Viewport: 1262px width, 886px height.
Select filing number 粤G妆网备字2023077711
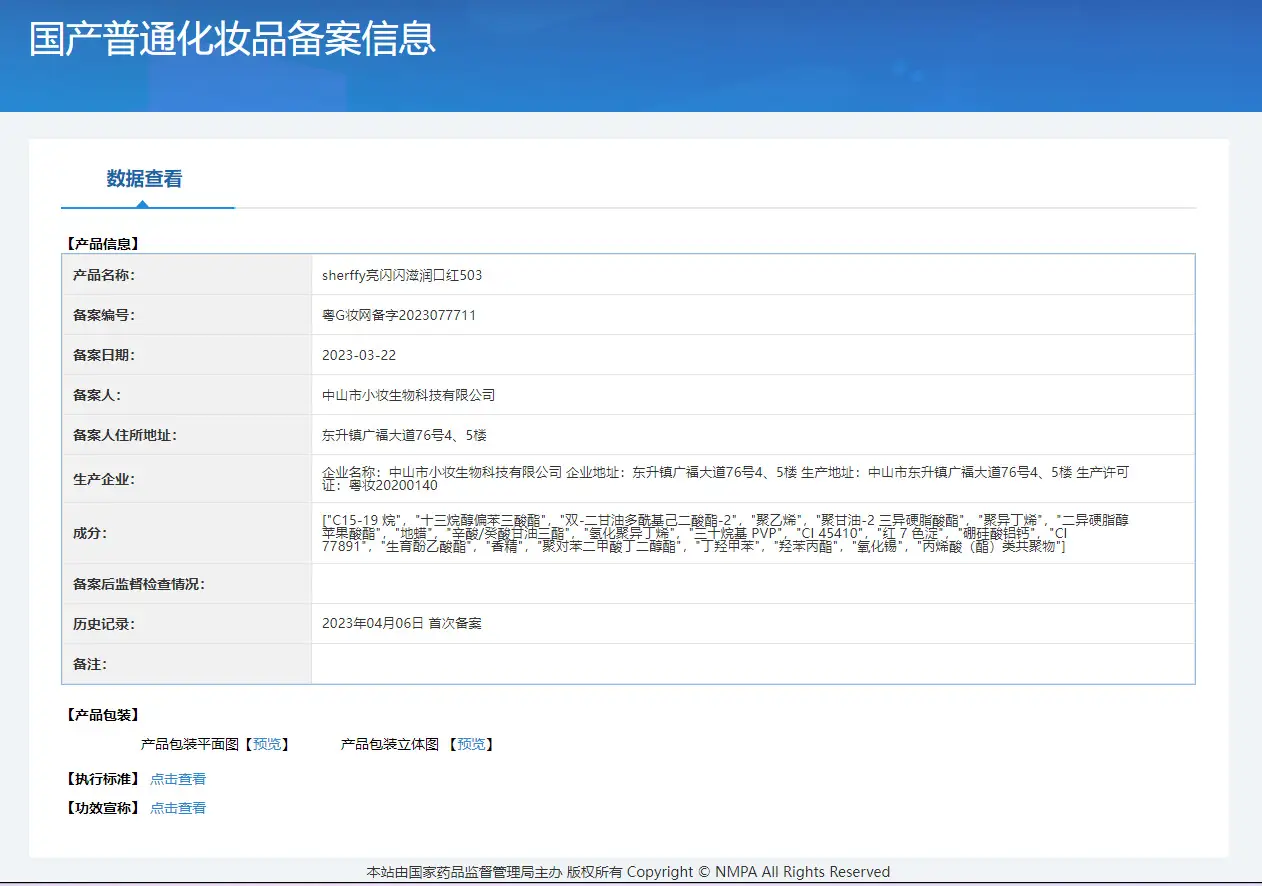pos(399,315)
